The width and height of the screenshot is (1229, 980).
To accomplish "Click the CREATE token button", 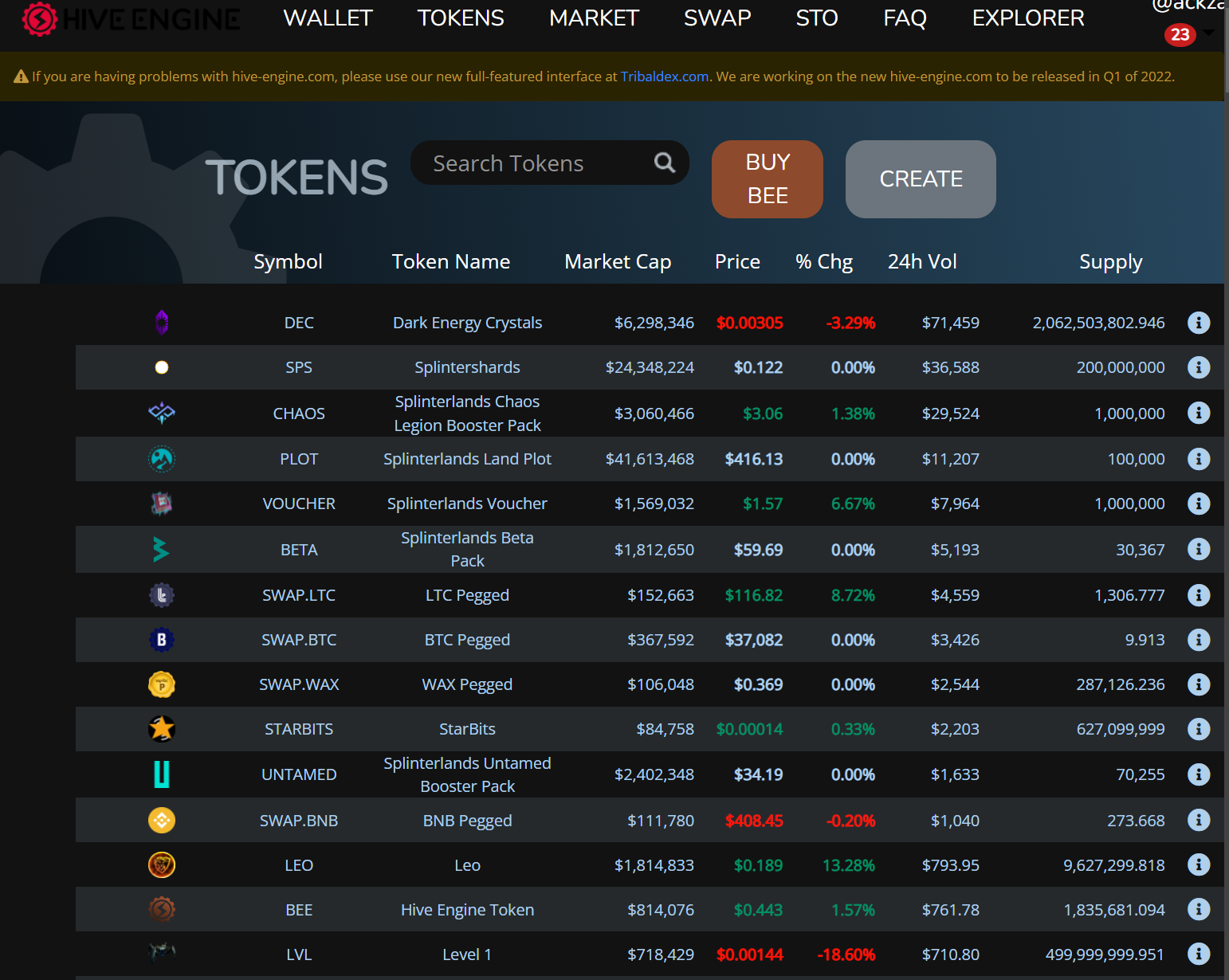I will 921,178.
